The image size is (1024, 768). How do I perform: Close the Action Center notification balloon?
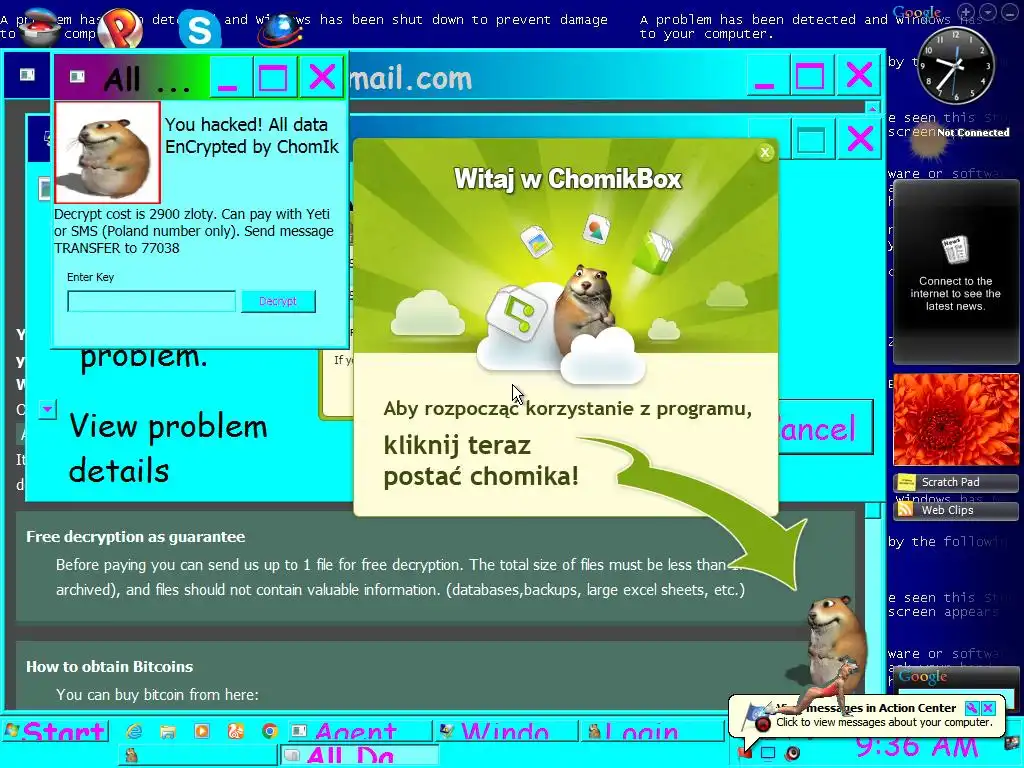pos(989,708)
